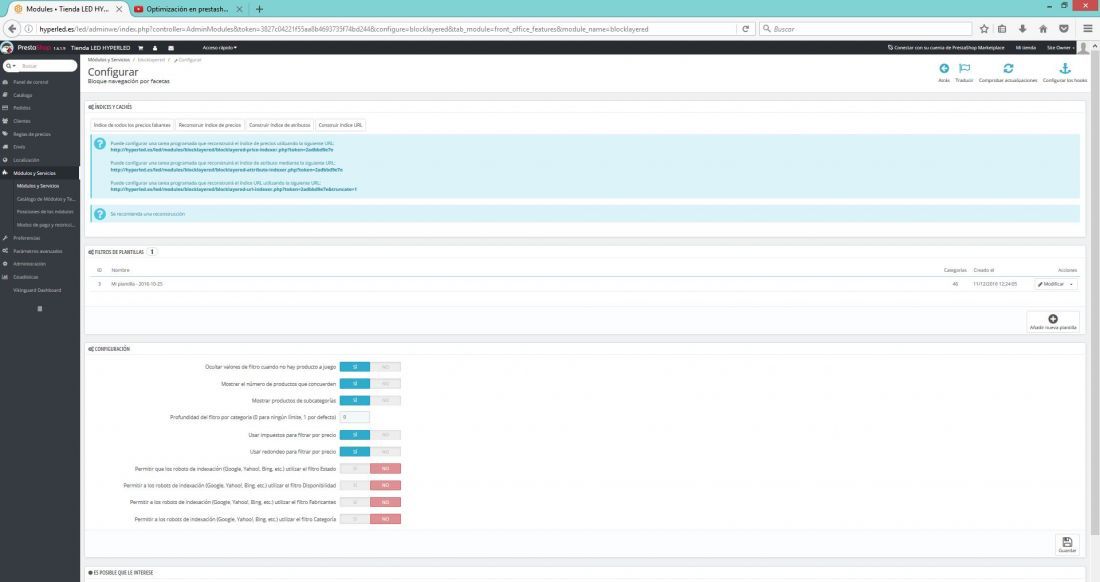Close the Optimización en prestashop tab
This screenshot has width=1100, height=582.
click(239, 9)
